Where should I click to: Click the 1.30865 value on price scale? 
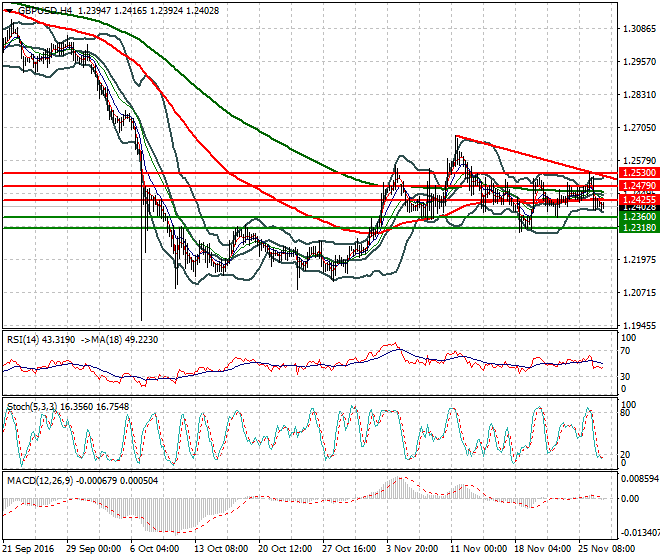pyautogui.click(x=639, y=29)
